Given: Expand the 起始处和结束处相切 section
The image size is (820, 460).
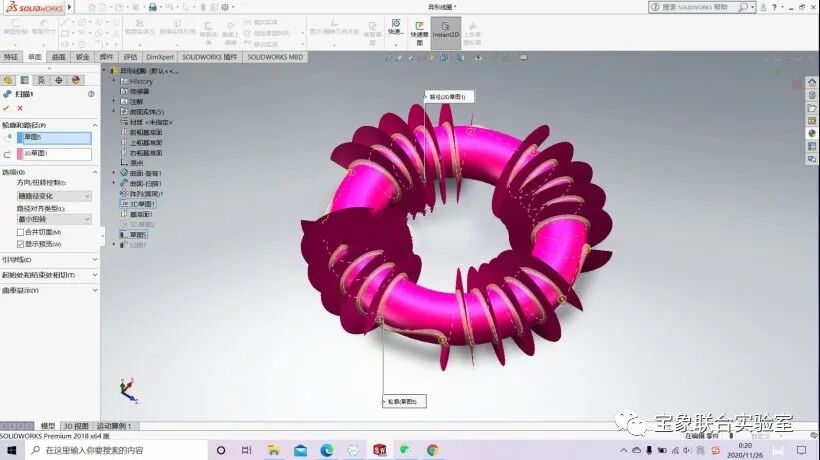Looking at the screenshot, I should click(95, 275).
